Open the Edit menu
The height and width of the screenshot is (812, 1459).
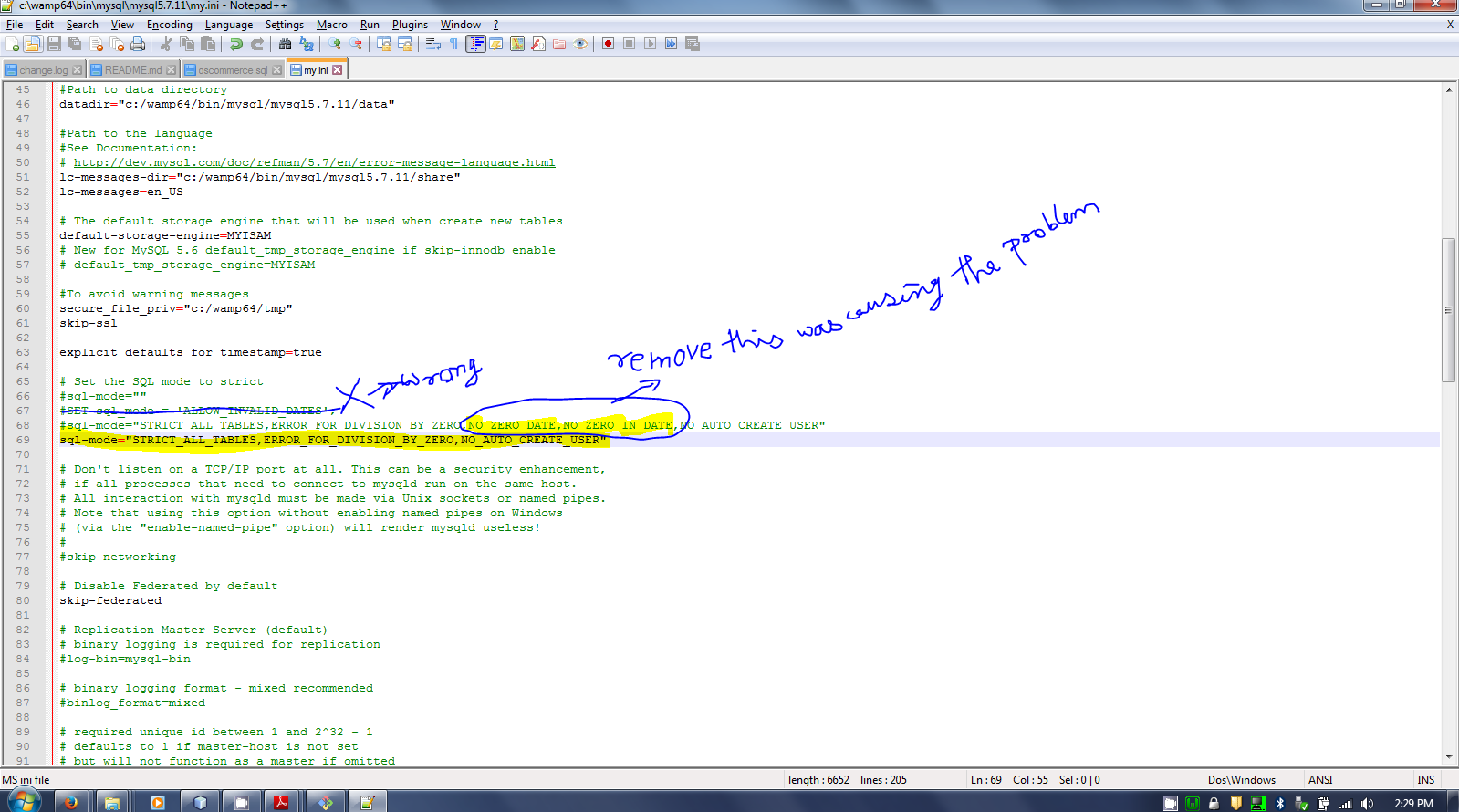[45, 25]
